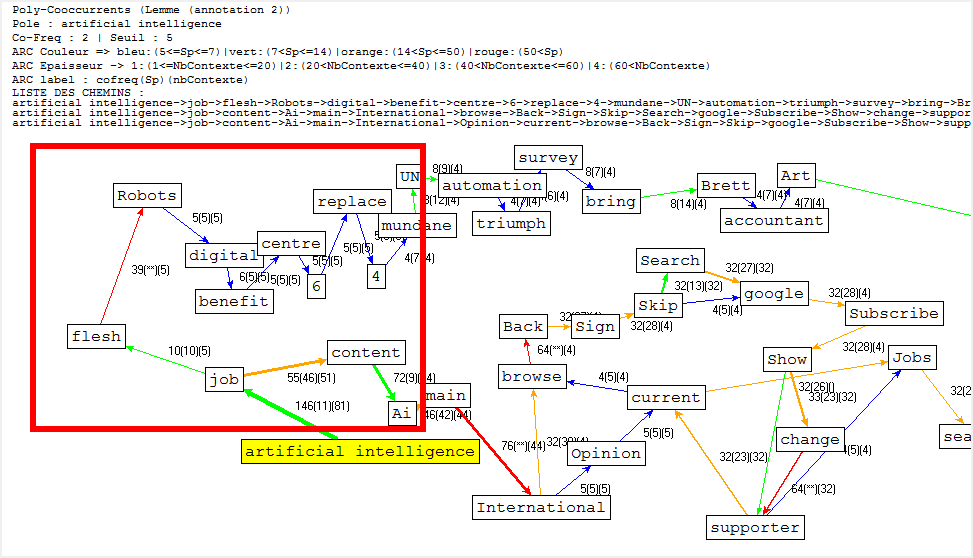Screen dimensions: 973x558
Task: Click the 'ARC Epaisseur' legend line
Action: tap(361, 65)
